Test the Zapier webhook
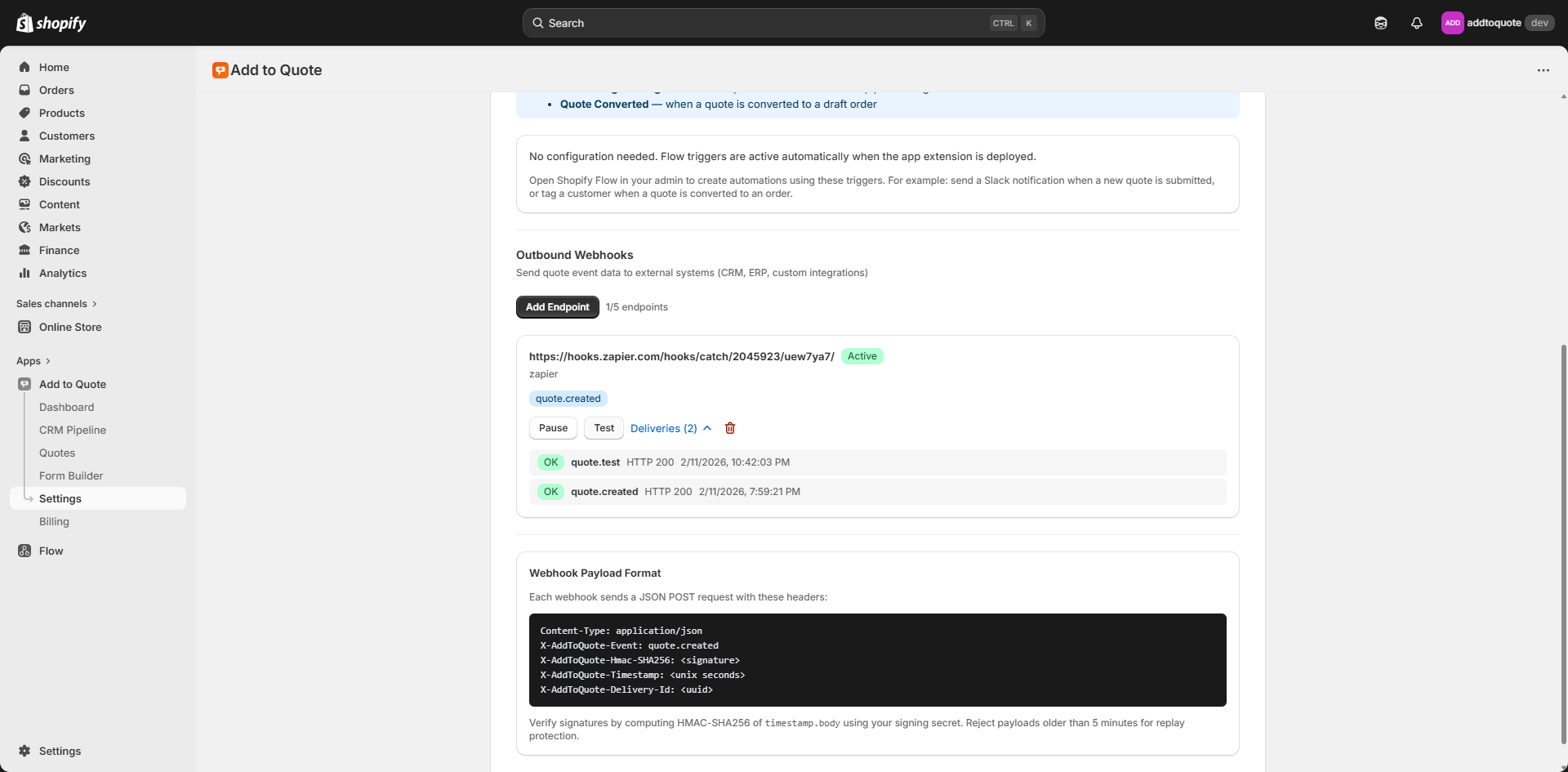The image size is (1568, 772). pos(603,428)
